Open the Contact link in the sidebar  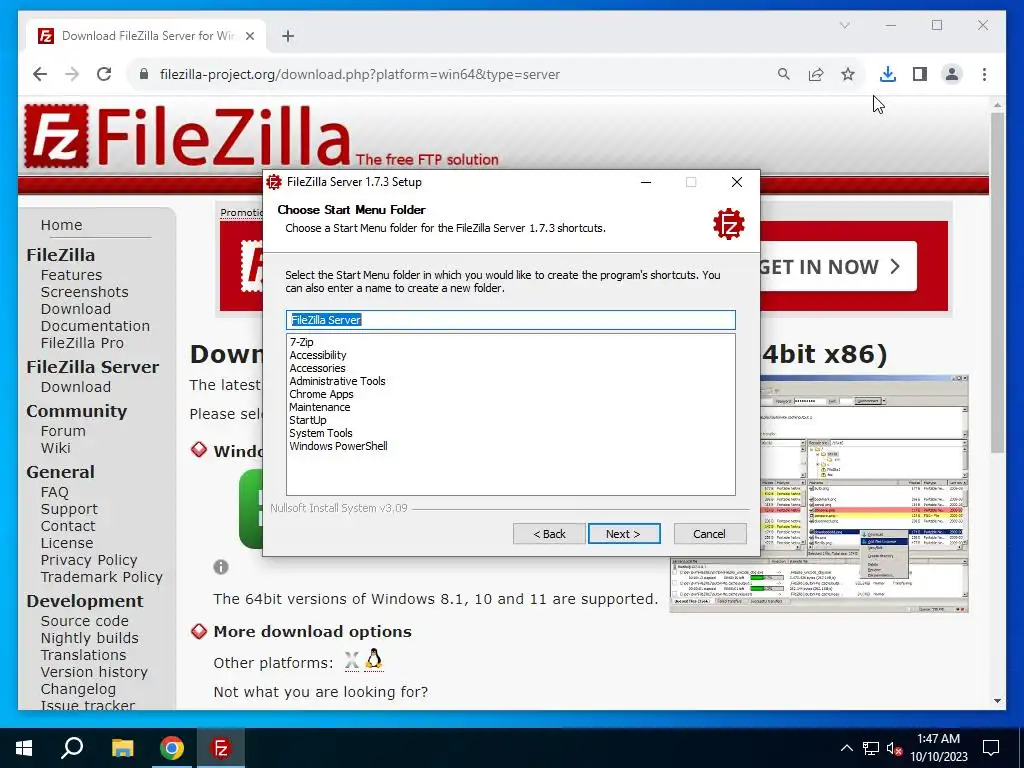68,526
